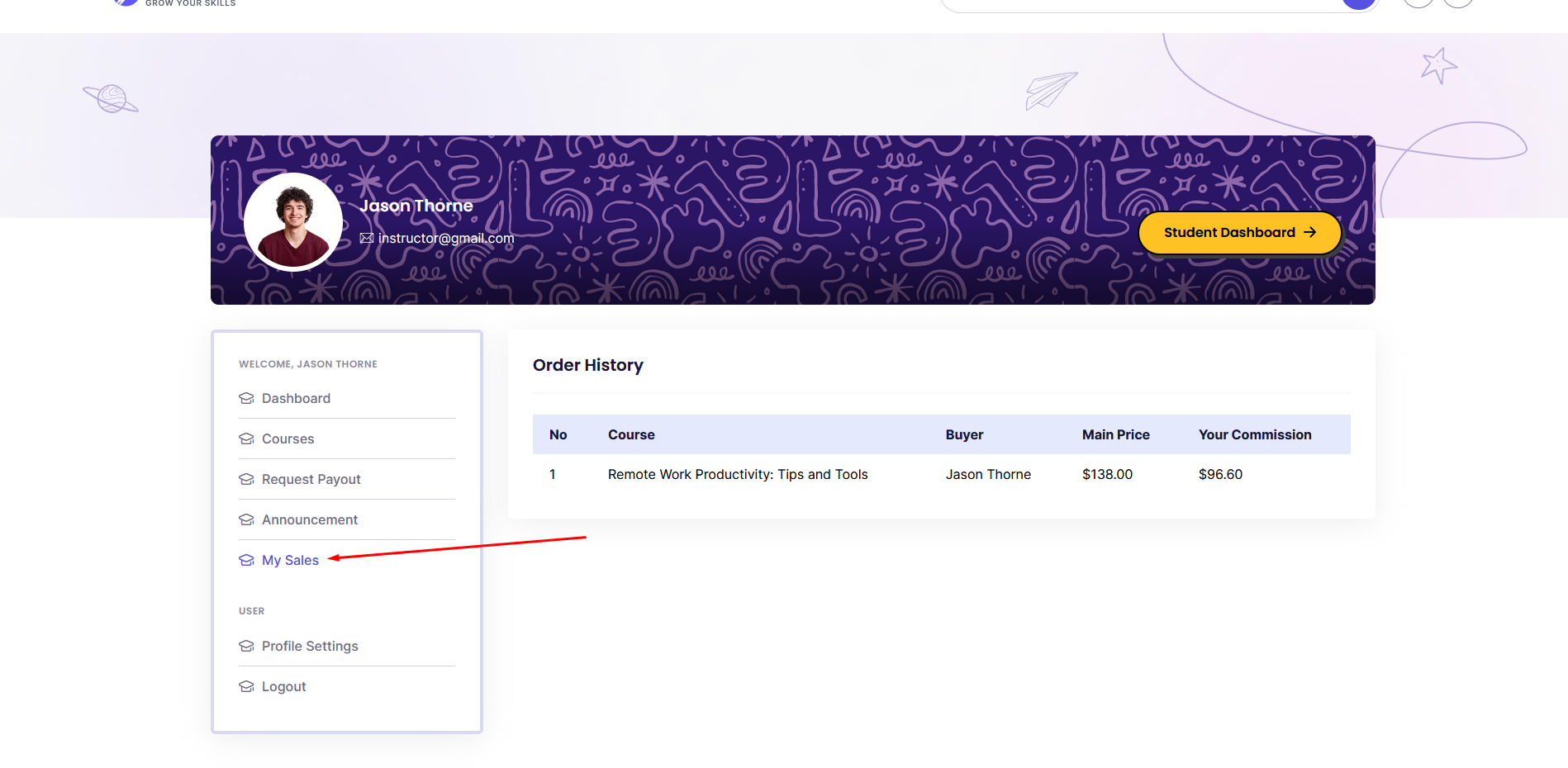Click the Jason Thorne name in banner

pyautogui.click(x=416, y=206)
